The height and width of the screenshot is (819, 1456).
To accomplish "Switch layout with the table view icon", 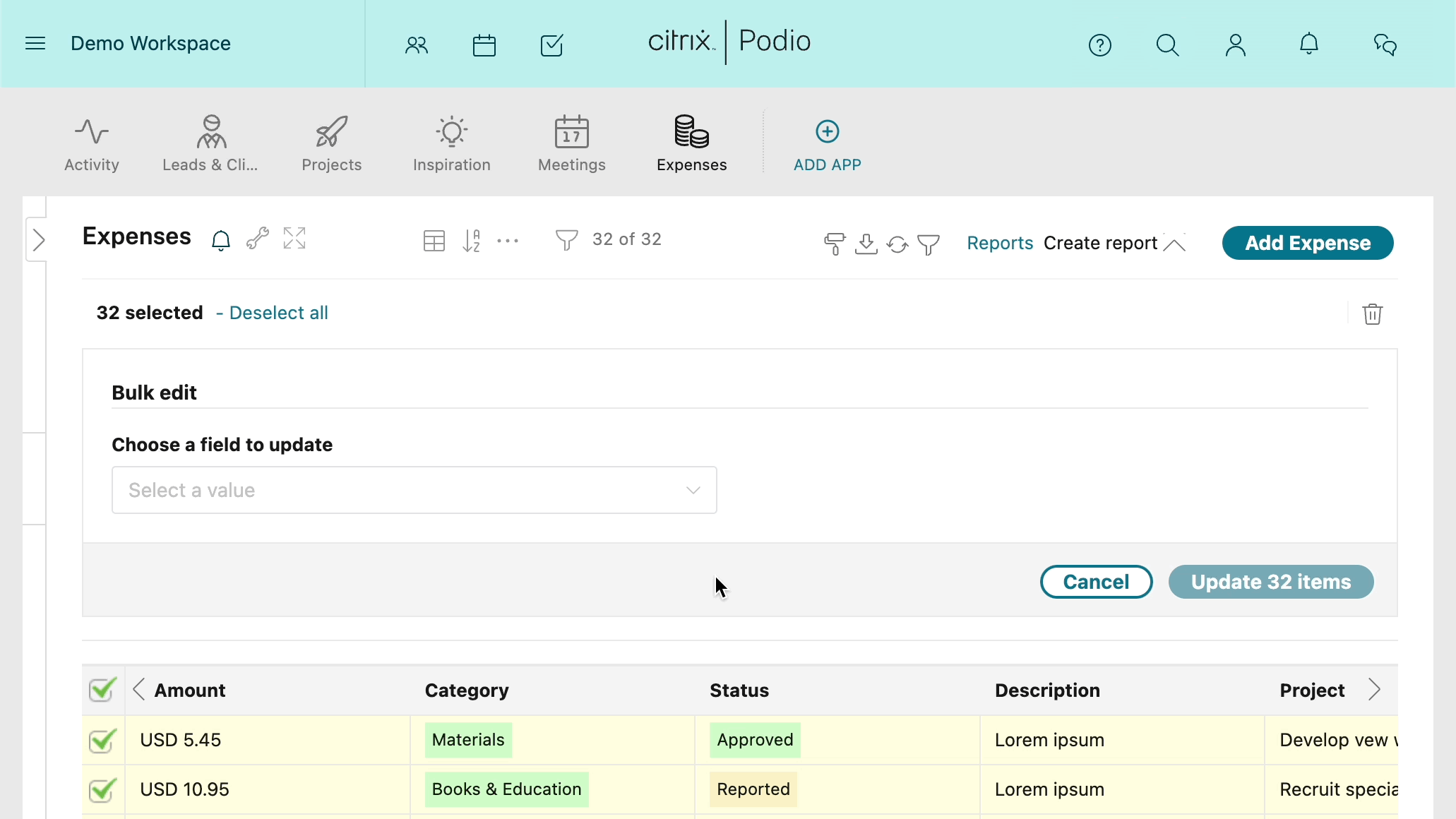I will [x=434, y=241].
